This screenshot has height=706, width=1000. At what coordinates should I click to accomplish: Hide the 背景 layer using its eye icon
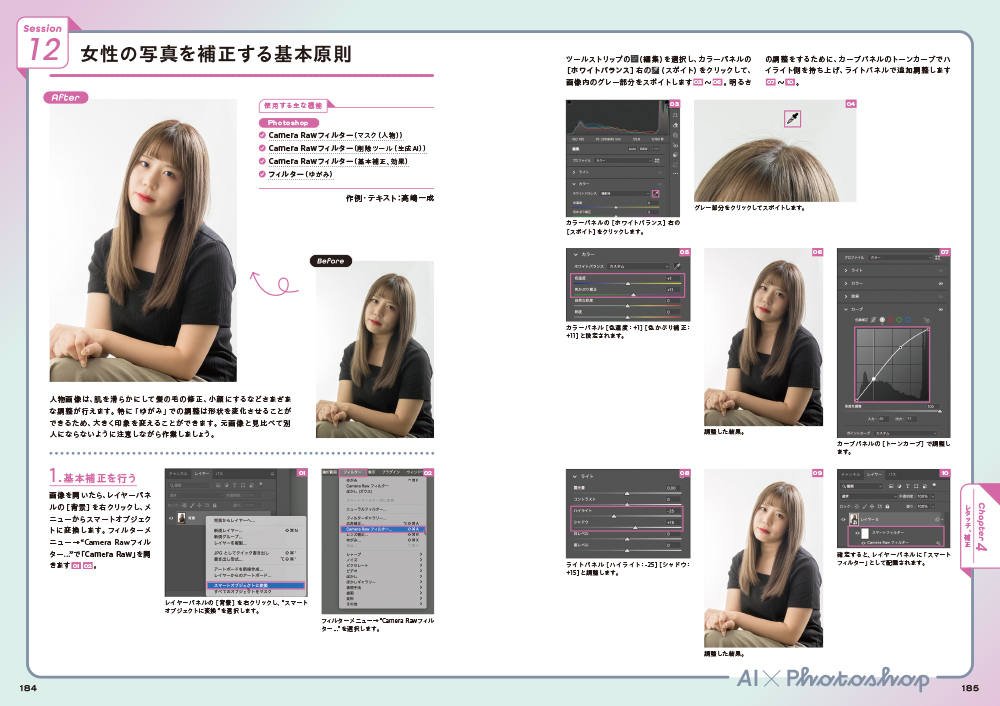[172, 518]
